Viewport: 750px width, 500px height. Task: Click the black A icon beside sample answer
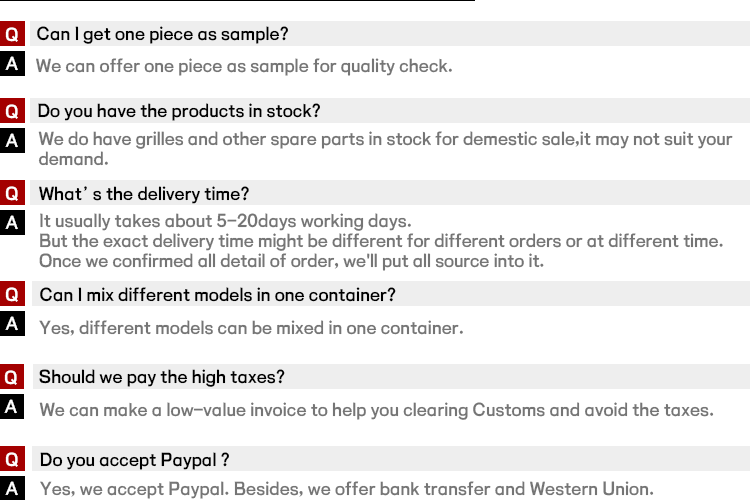click(12, 64)
